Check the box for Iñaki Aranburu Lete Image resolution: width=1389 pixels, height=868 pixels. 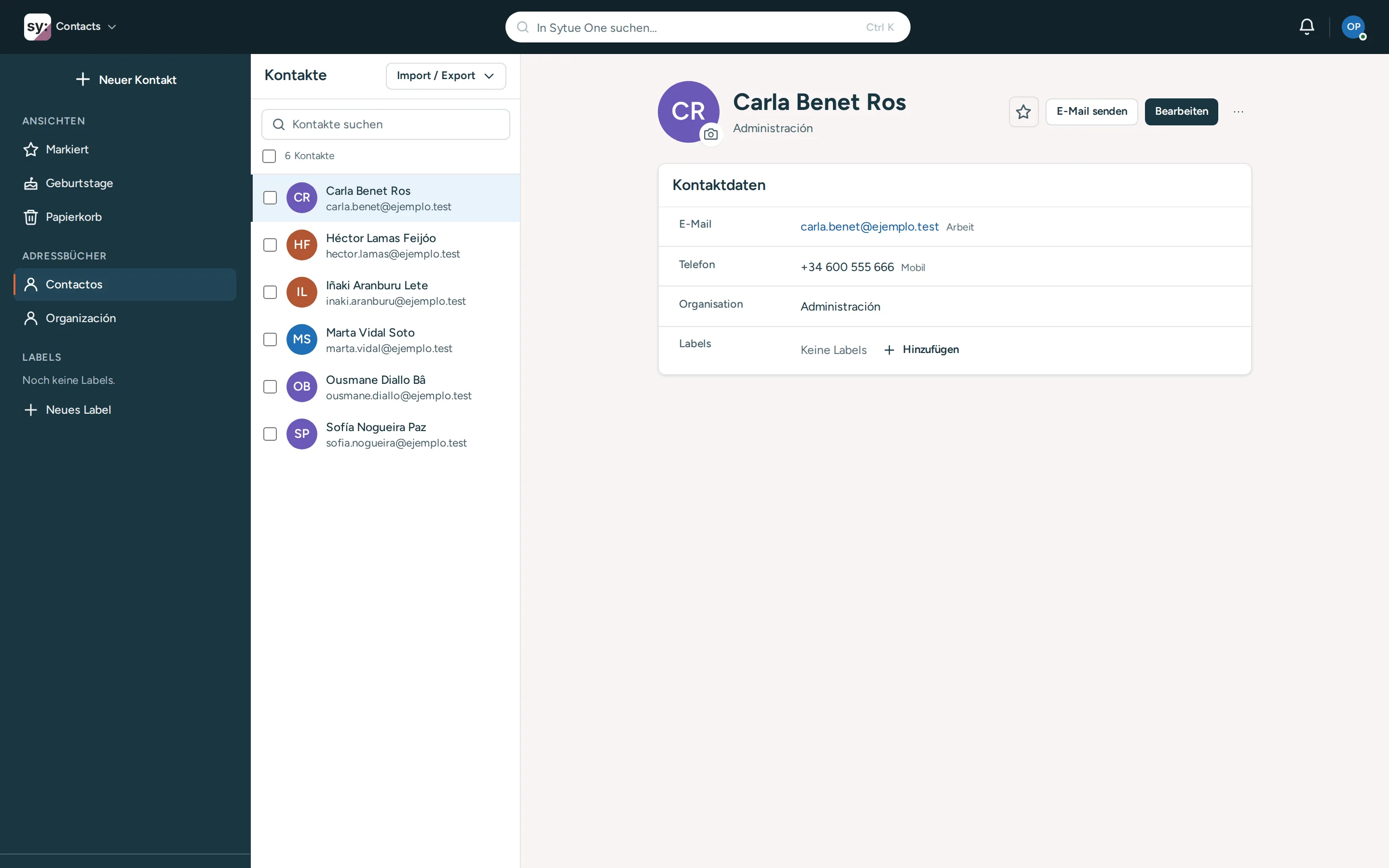tap(270, 292)
